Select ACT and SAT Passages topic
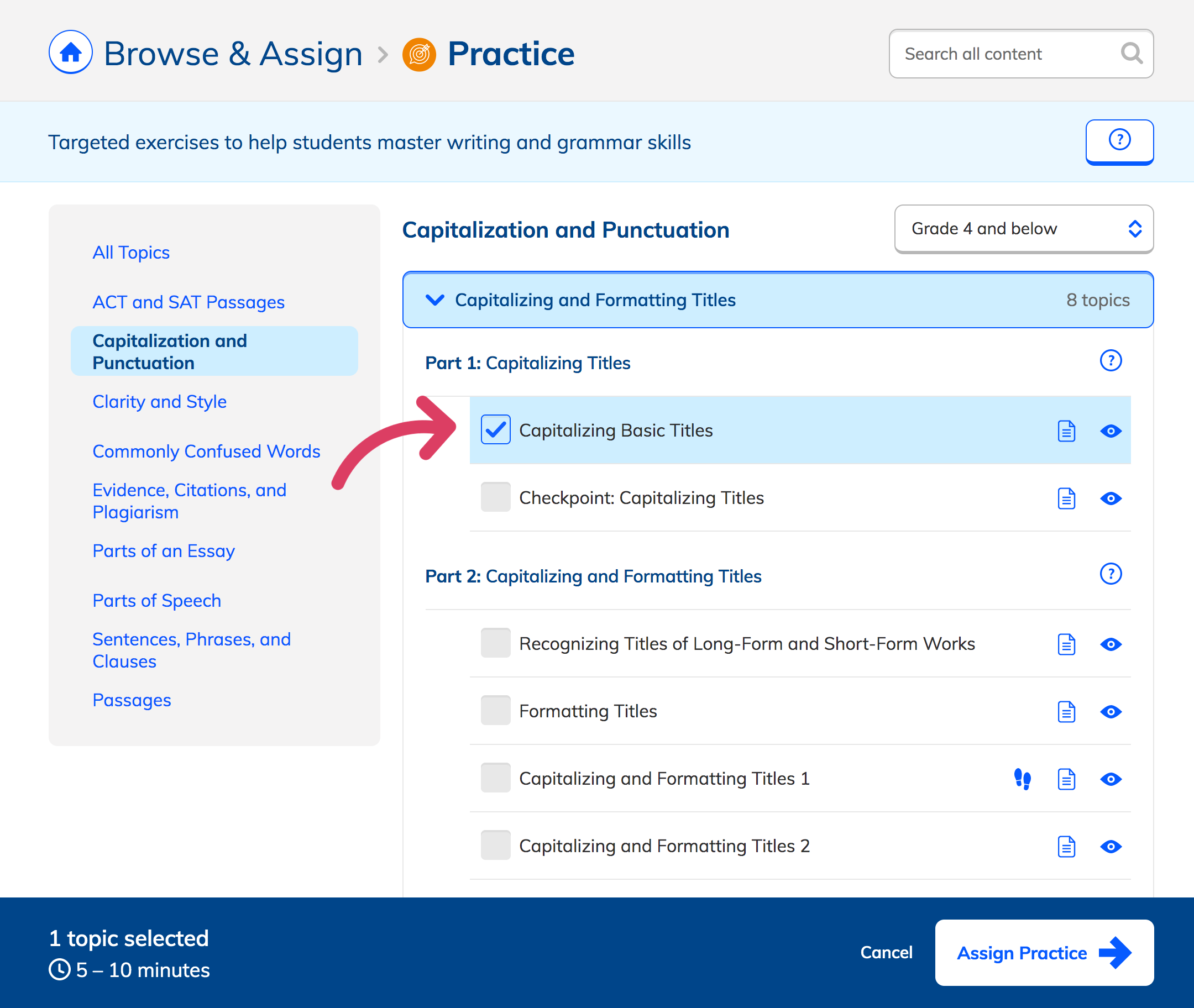 188,302
